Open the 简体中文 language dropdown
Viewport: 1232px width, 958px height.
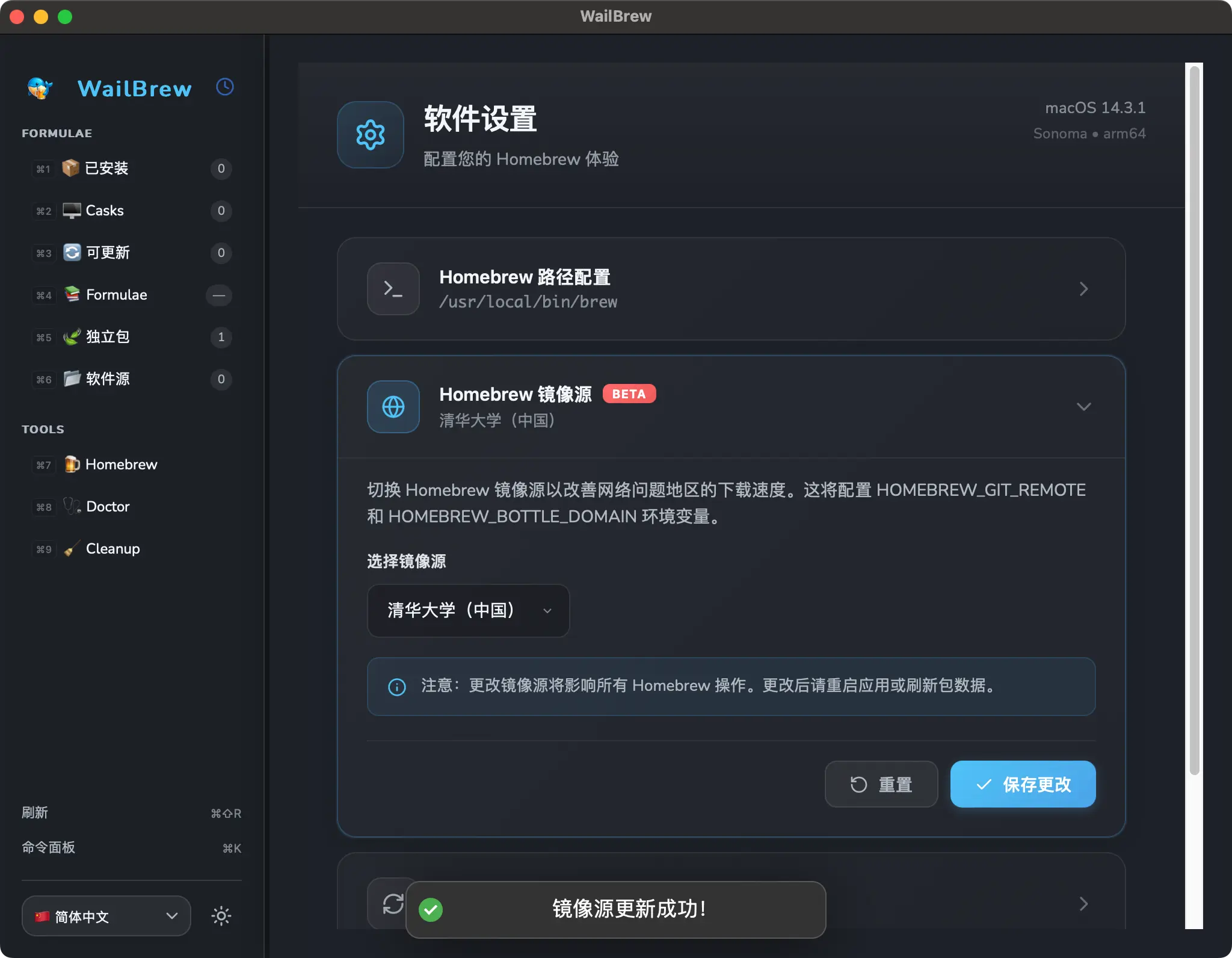(106, 916)
